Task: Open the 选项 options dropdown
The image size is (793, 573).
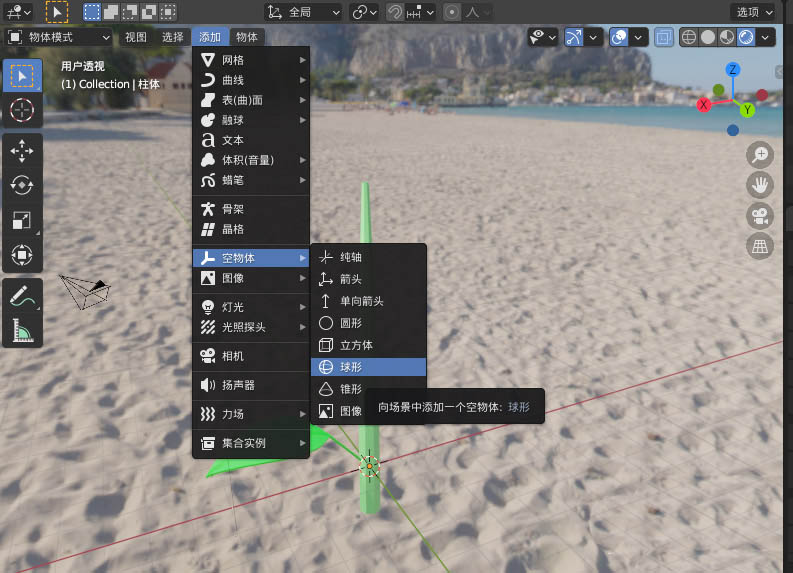Action: pyautogui.click(x=754, y=12)
